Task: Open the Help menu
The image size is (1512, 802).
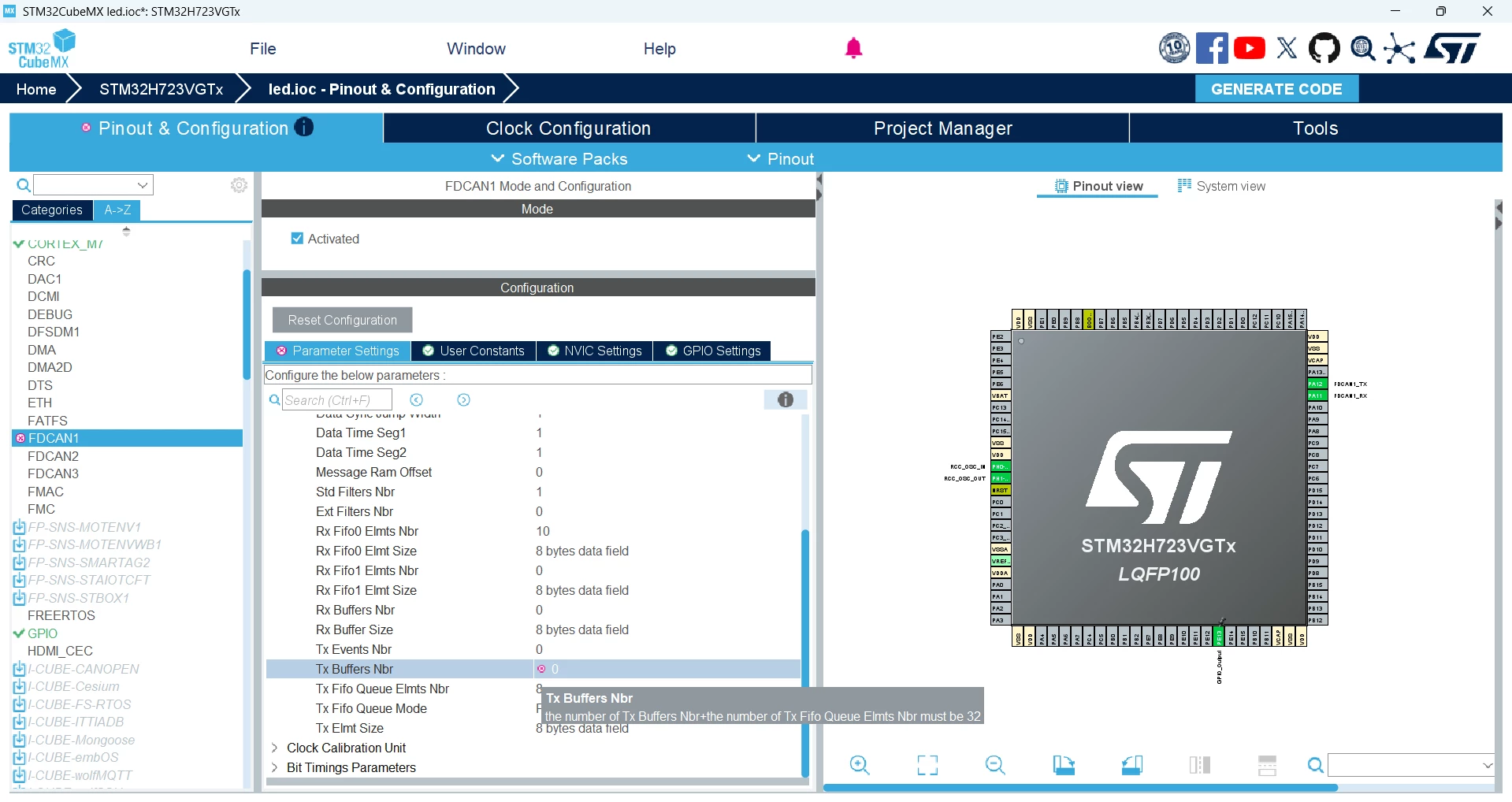Action: click(659, 49)
